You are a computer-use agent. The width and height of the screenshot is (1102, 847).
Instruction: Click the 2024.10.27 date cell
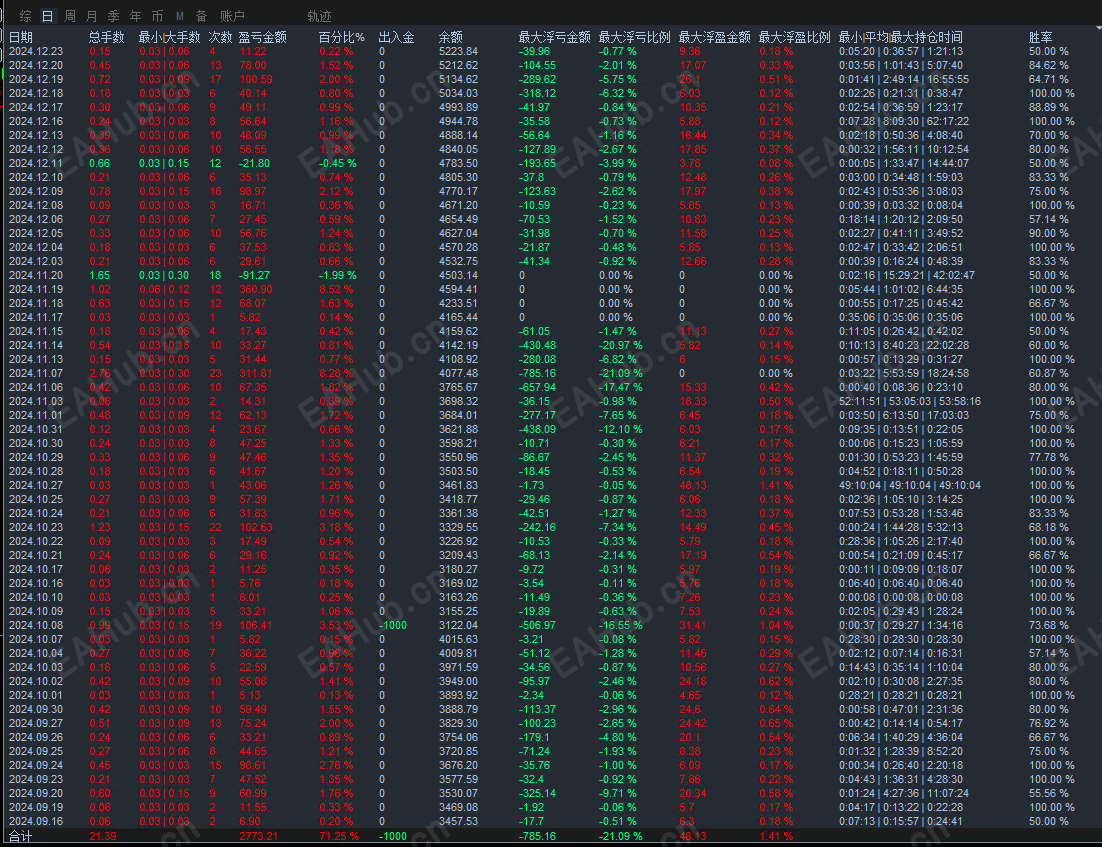coord(36,486)
